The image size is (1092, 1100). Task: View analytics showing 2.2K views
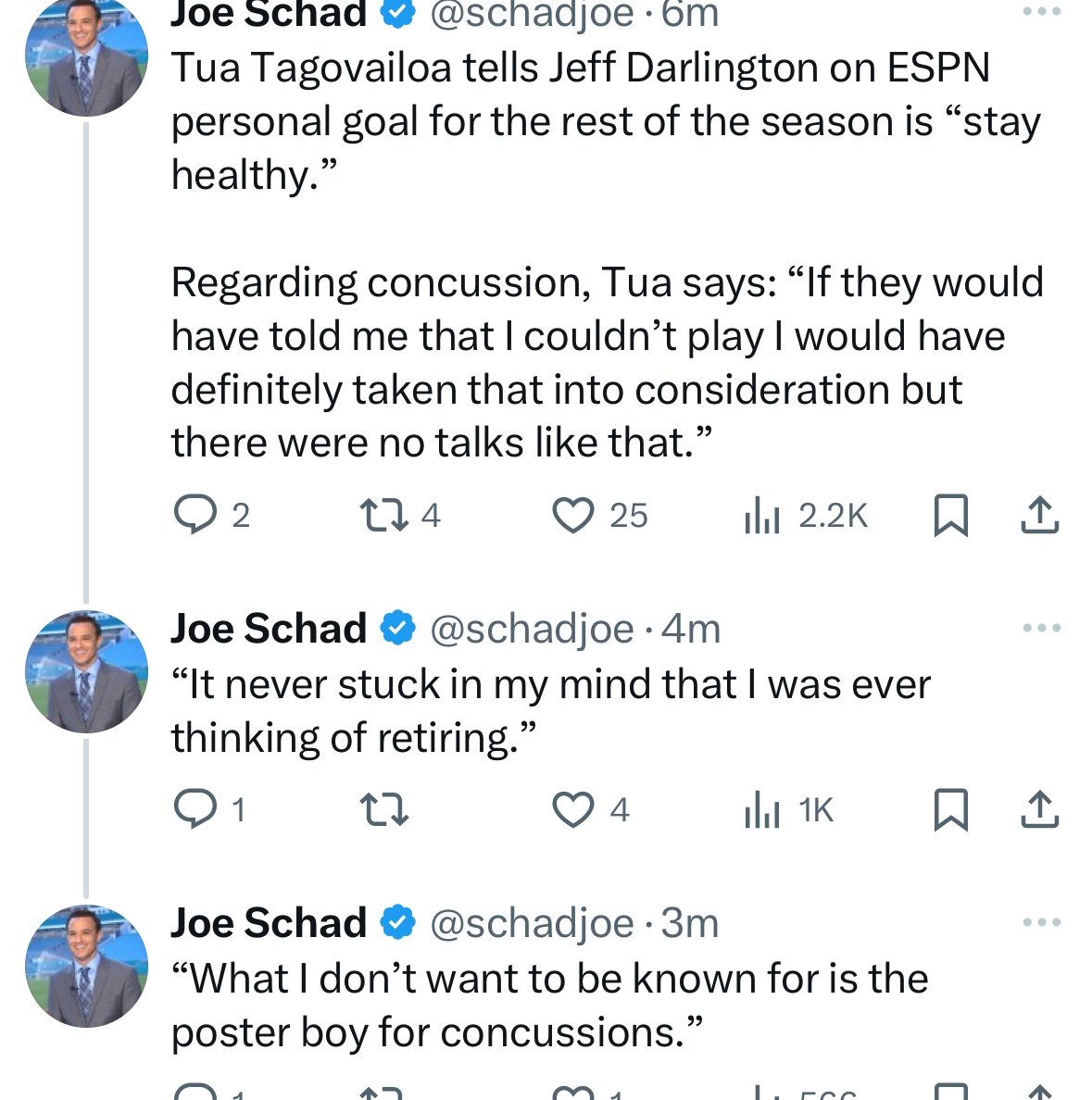(x=762, y=516)
